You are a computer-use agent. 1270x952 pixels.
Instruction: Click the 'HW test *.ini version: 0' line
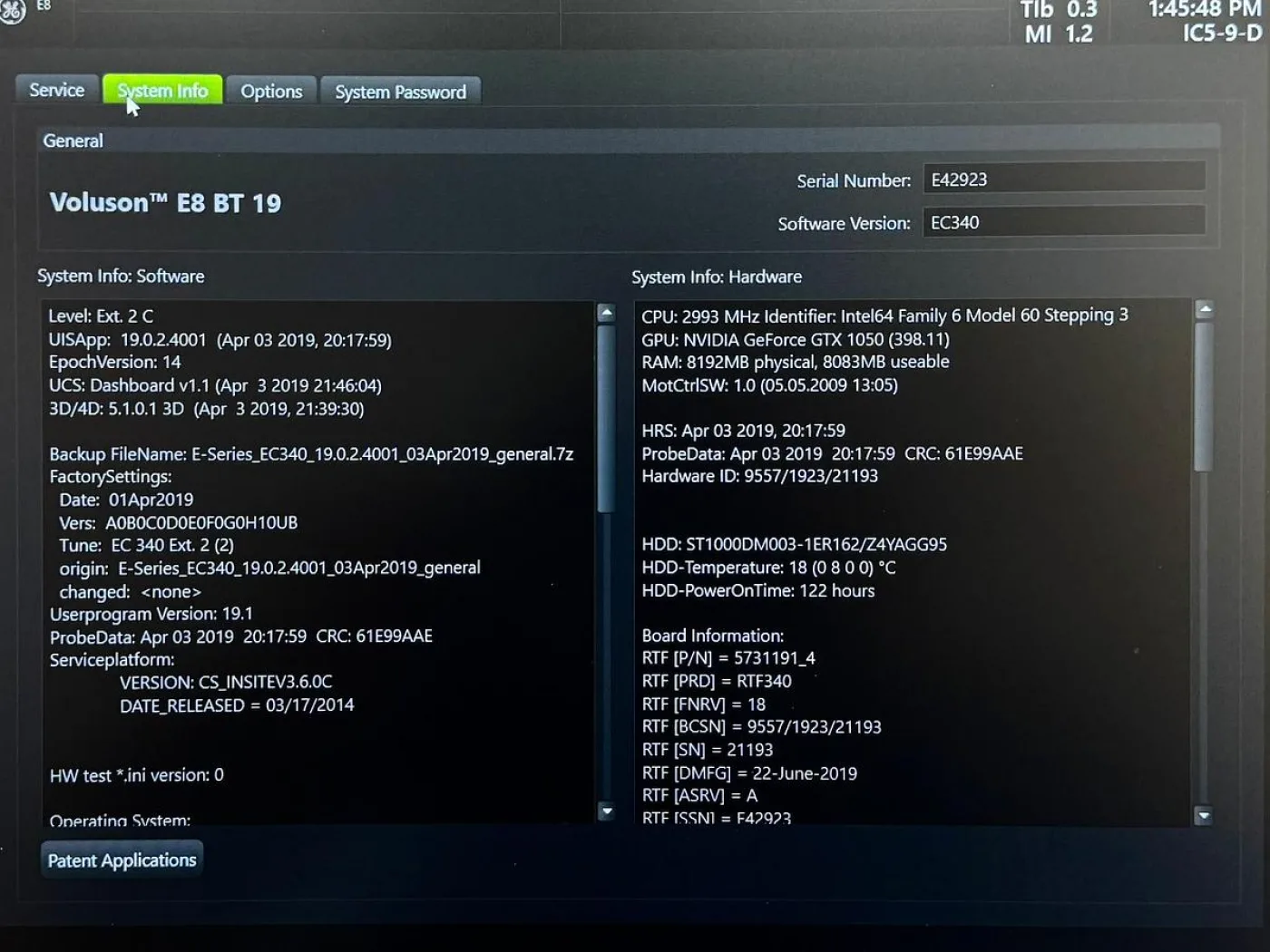point(137,775)
